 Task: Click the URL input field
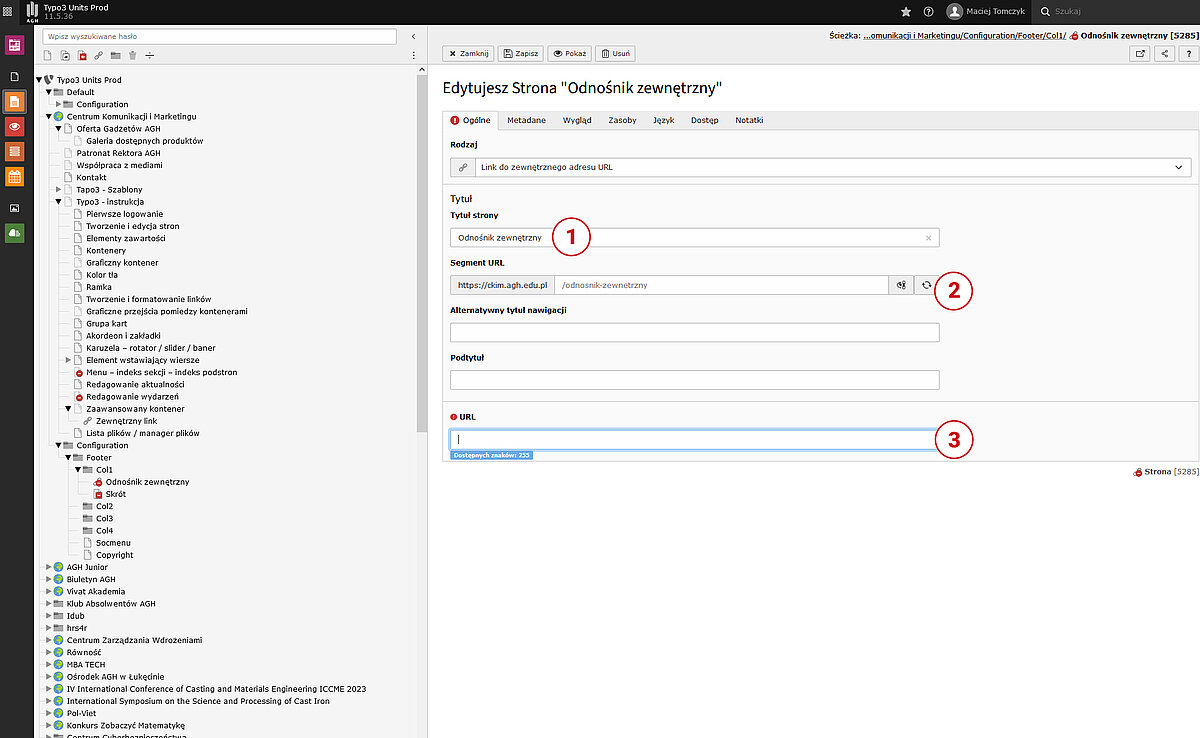[x=694, y=439]
